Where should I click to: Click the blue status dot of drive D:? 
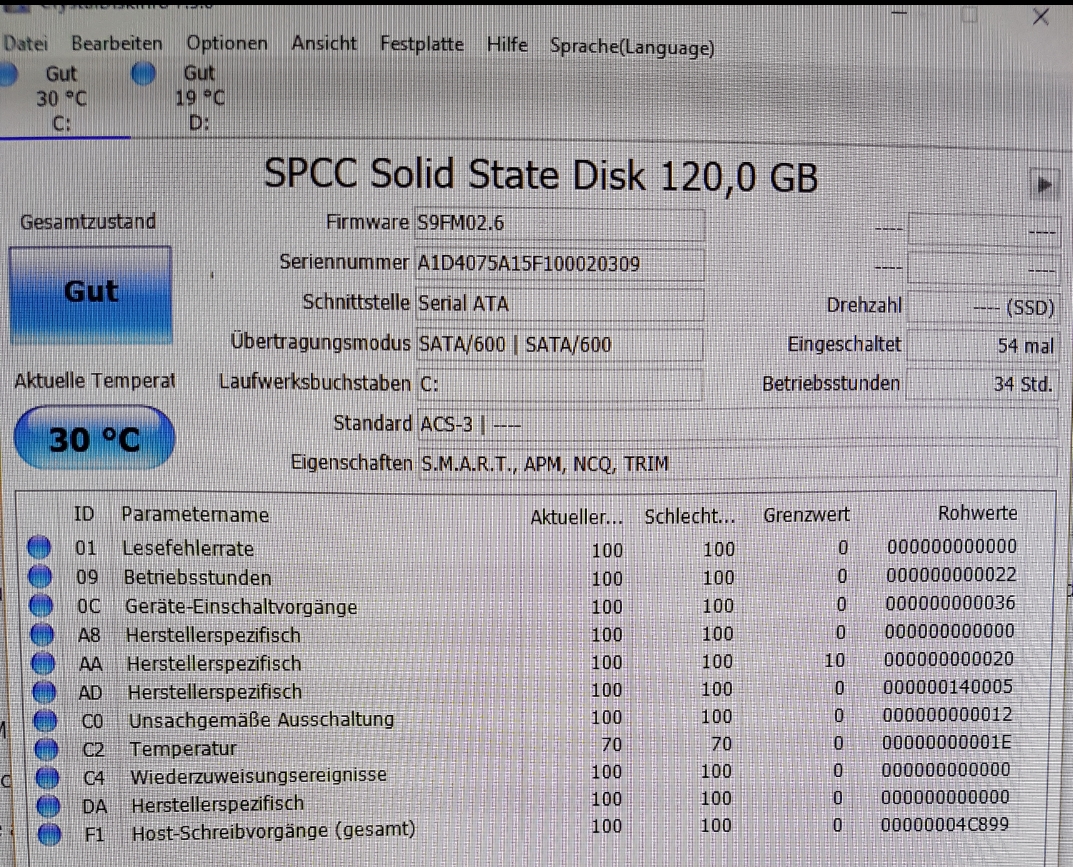click(144, 73)
